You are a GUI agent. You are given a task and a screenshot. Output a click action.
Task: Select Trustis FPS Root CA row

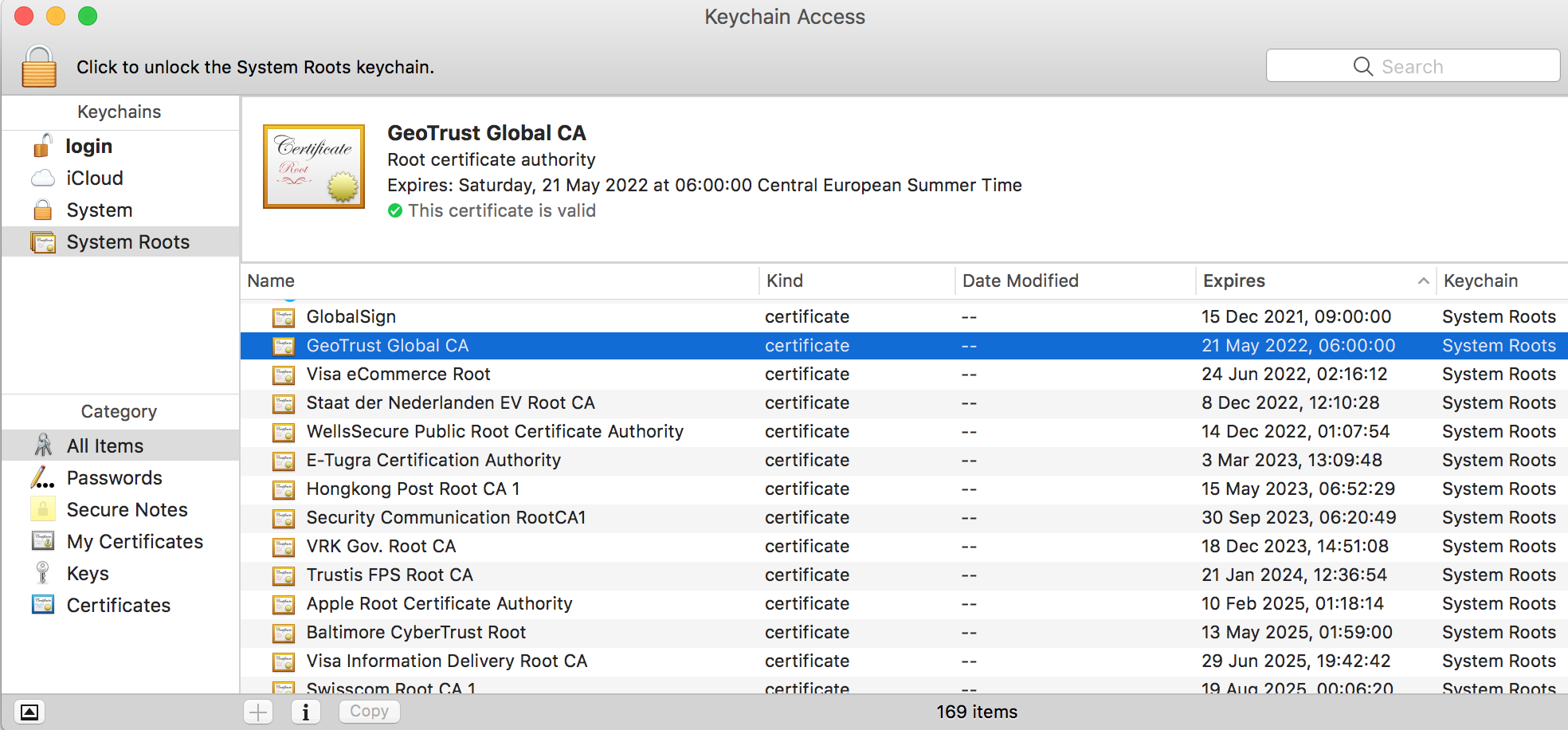pyautogui.click(x=904, y=575)
